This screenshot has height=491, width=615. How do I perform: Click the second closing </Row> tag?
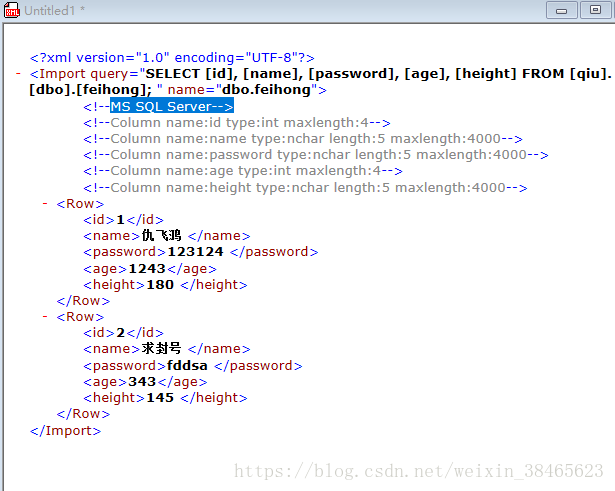coord(83,414)
